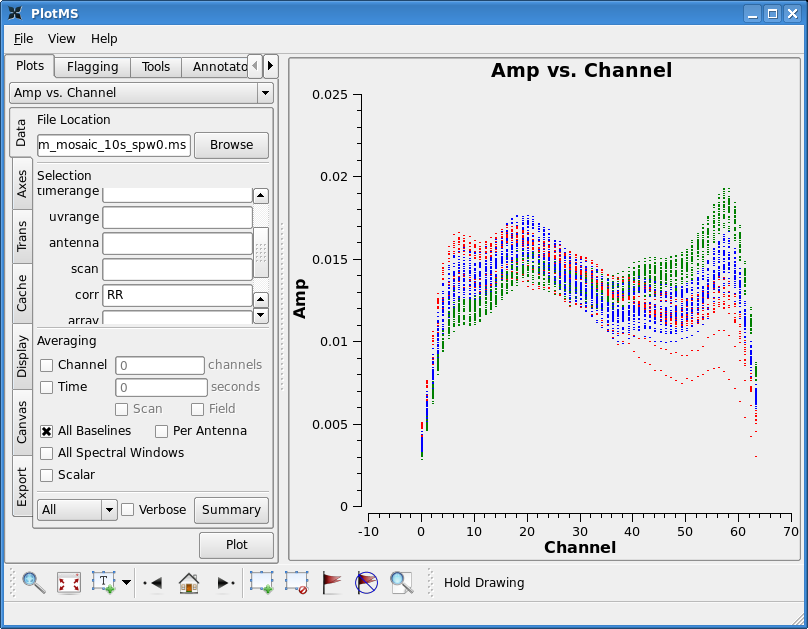The image size is (808, 629).
Task: Flag selected data with red flag
Action: pos(332,583)
